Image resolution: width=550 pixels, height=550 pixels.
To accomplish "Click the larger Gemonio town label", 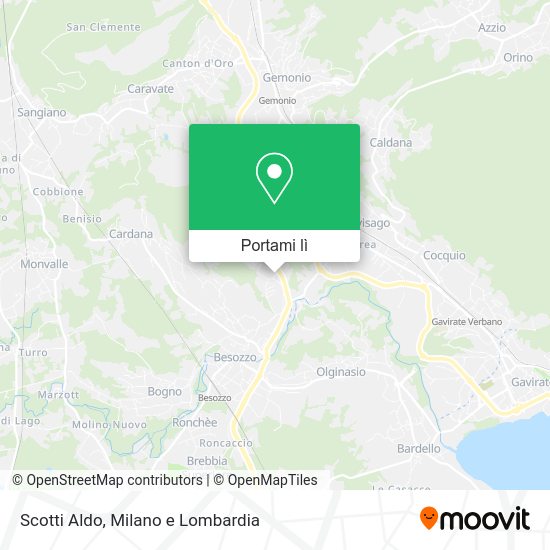I will (287, 78).
